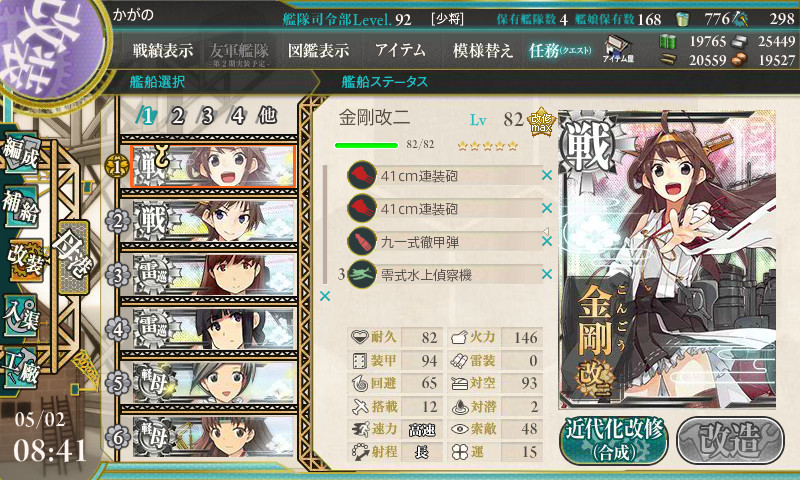The height and width of the screenshot is (480, 800).
Task: Click the green HP bar of 金剛改二
Action: 366,145
